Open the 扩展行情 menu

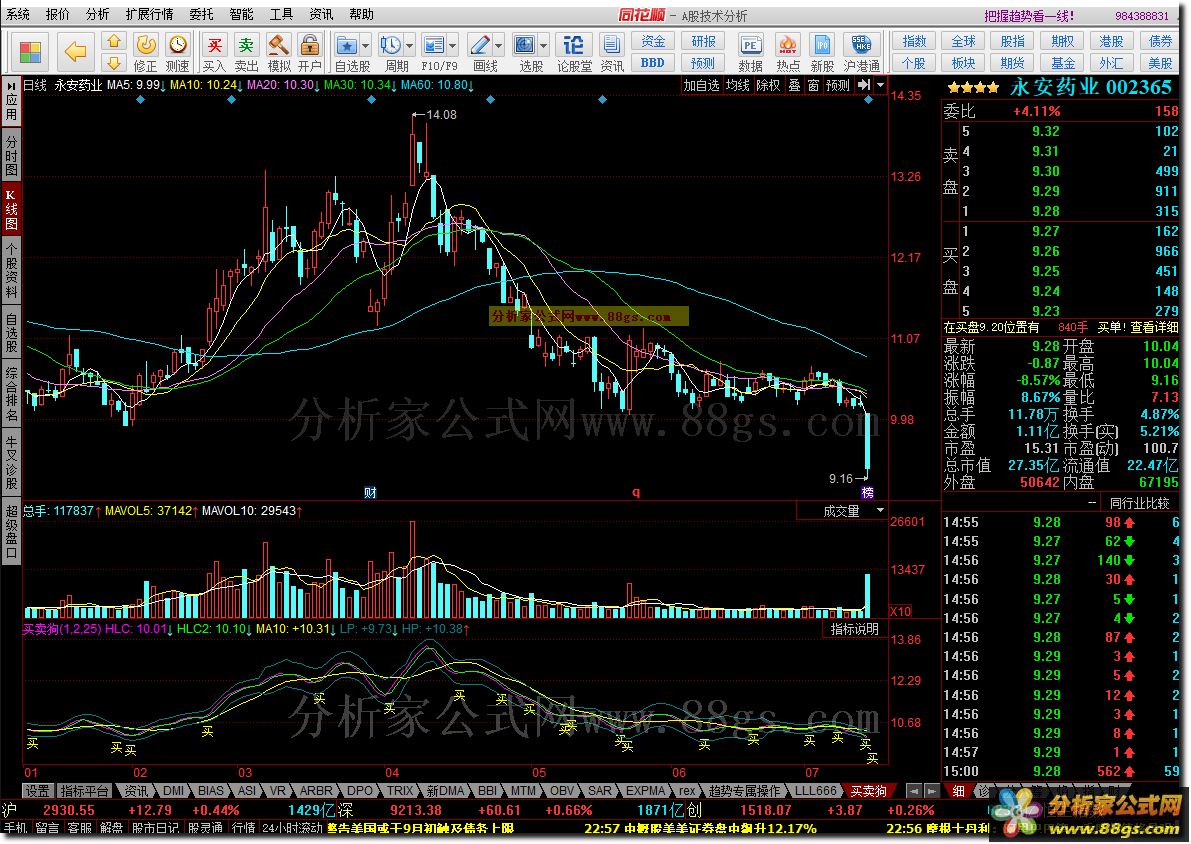pos(149,14)
